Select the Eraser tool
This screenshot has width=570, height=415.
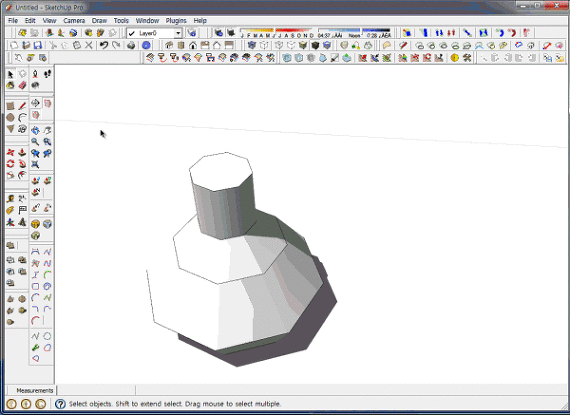pyautogui.click(x=23, y=85)
